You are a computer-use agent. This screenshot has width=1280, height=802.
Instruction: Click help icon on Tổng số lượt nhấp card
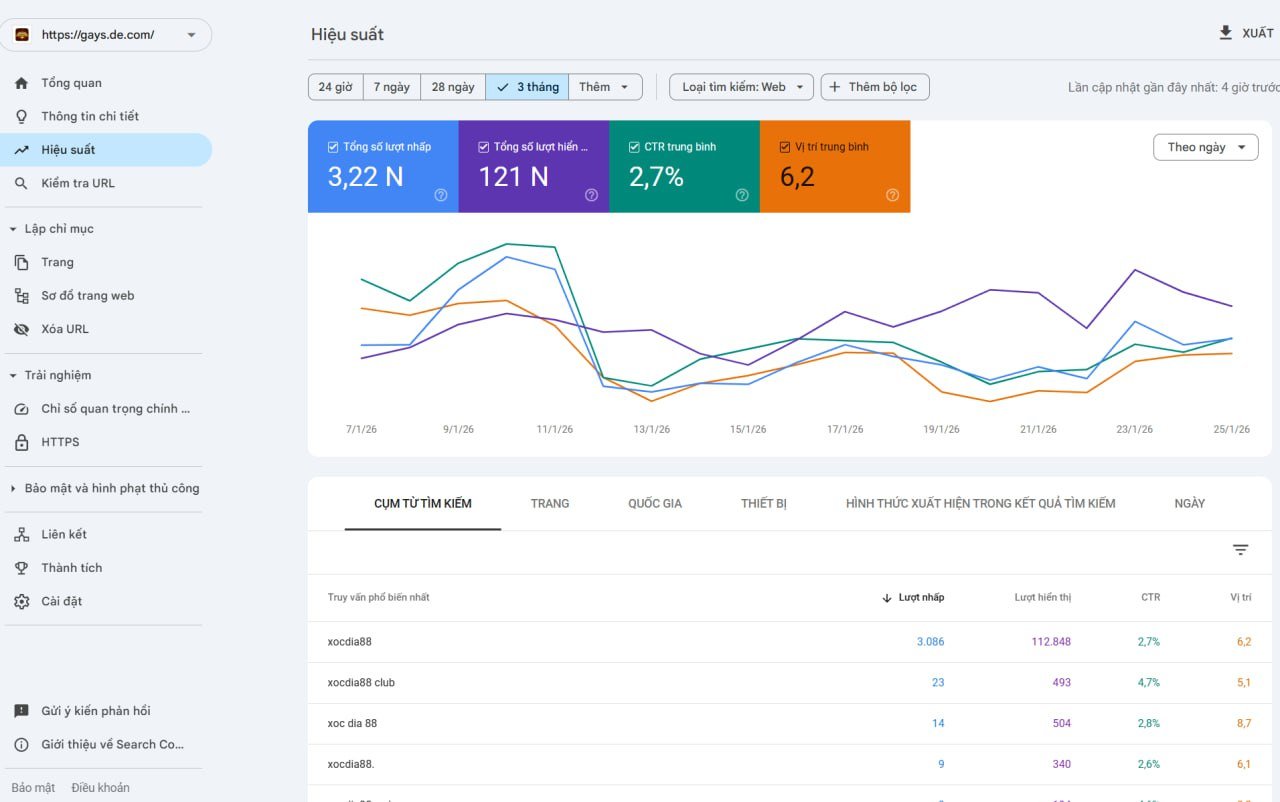point(441,195)
